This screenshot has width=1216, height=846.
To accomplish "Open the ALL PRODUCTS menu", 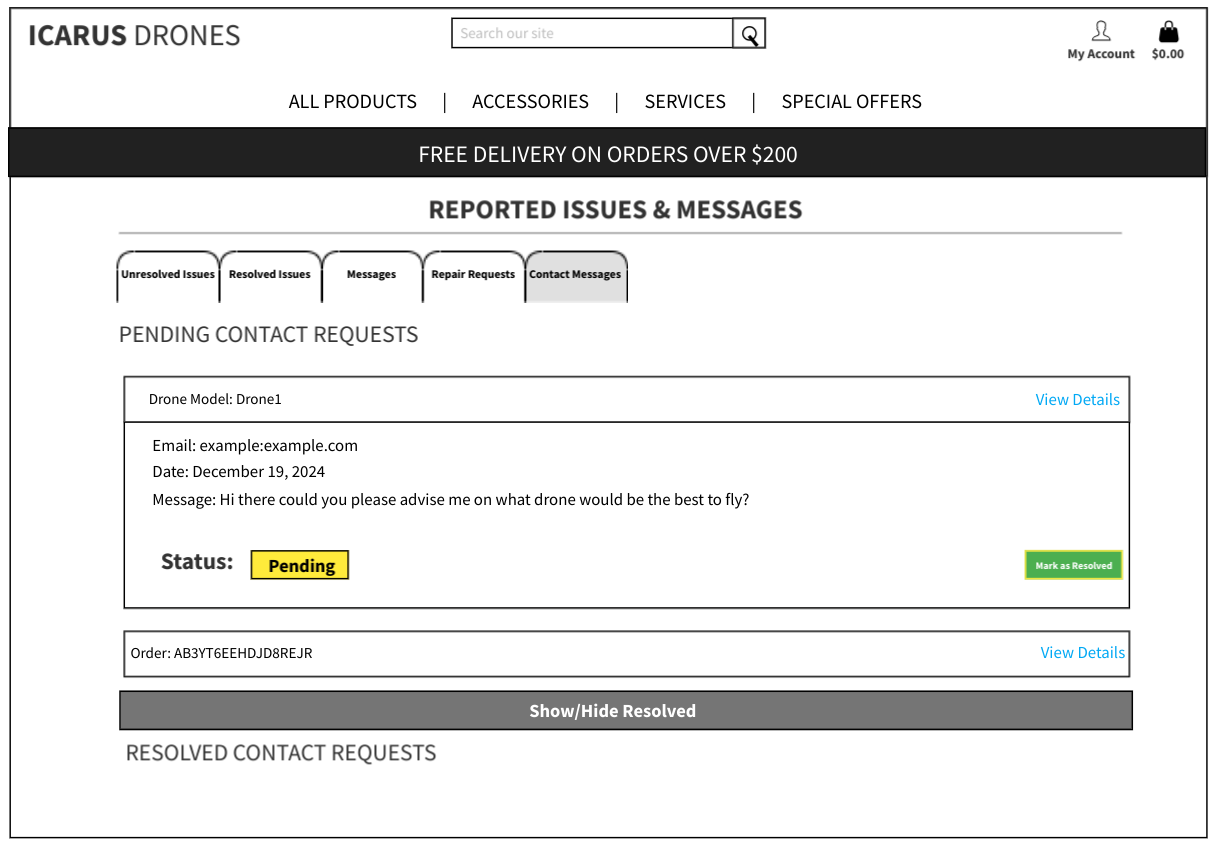I will click(x=352, y=102).
